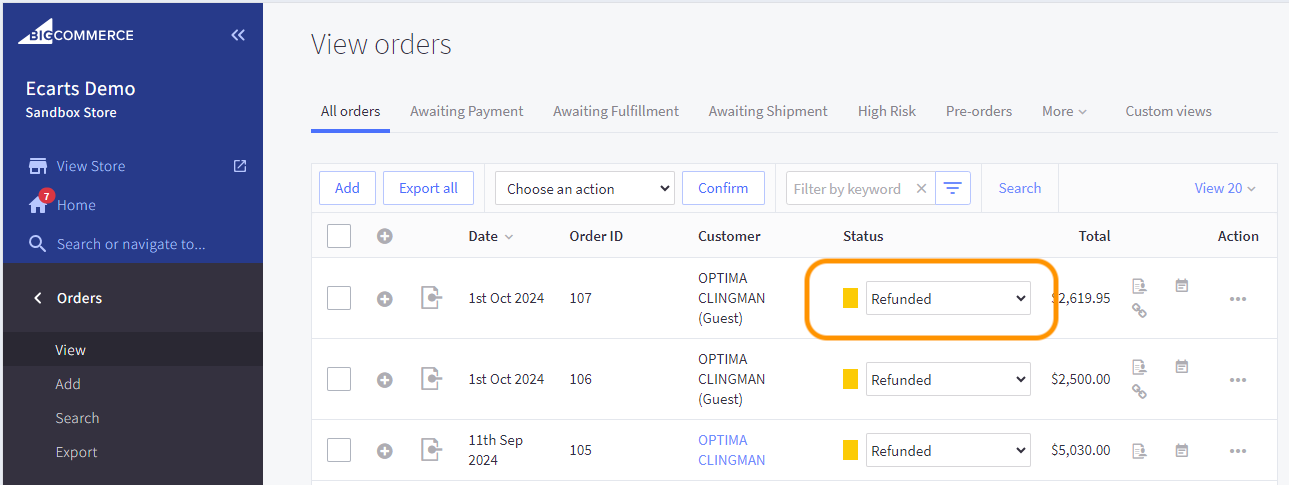This screenshot has height=485, width=1289.
Task: Click order source icon for order 107
Action: pyautogui.click(x=430, y=298)
